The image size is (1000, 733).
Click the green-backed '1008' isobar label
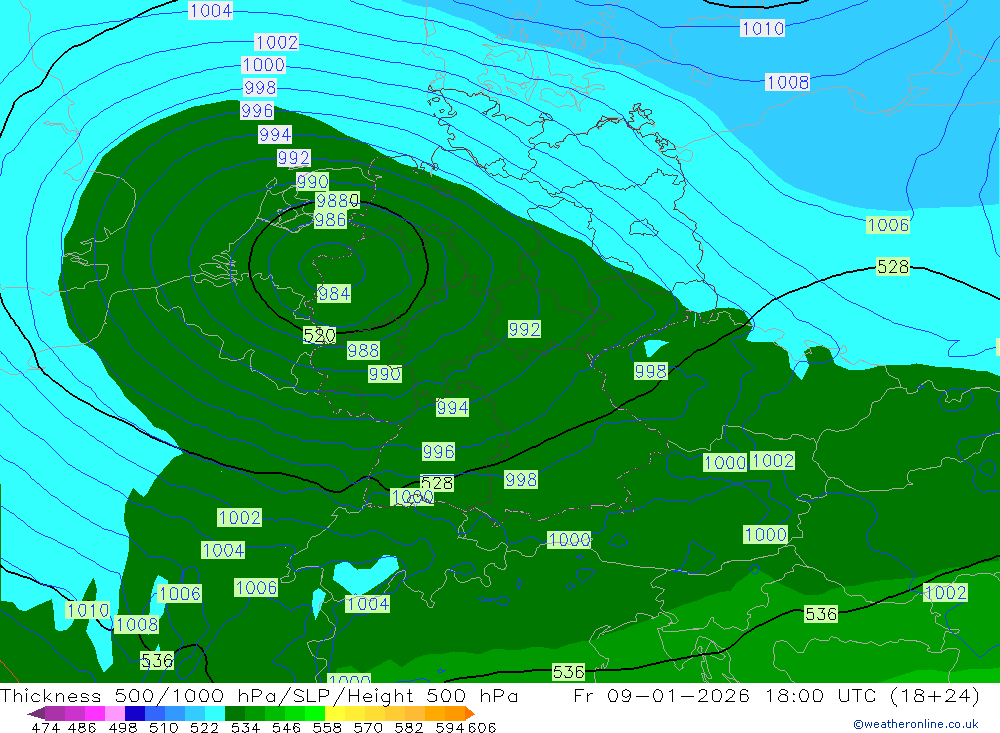click(137, 625)
